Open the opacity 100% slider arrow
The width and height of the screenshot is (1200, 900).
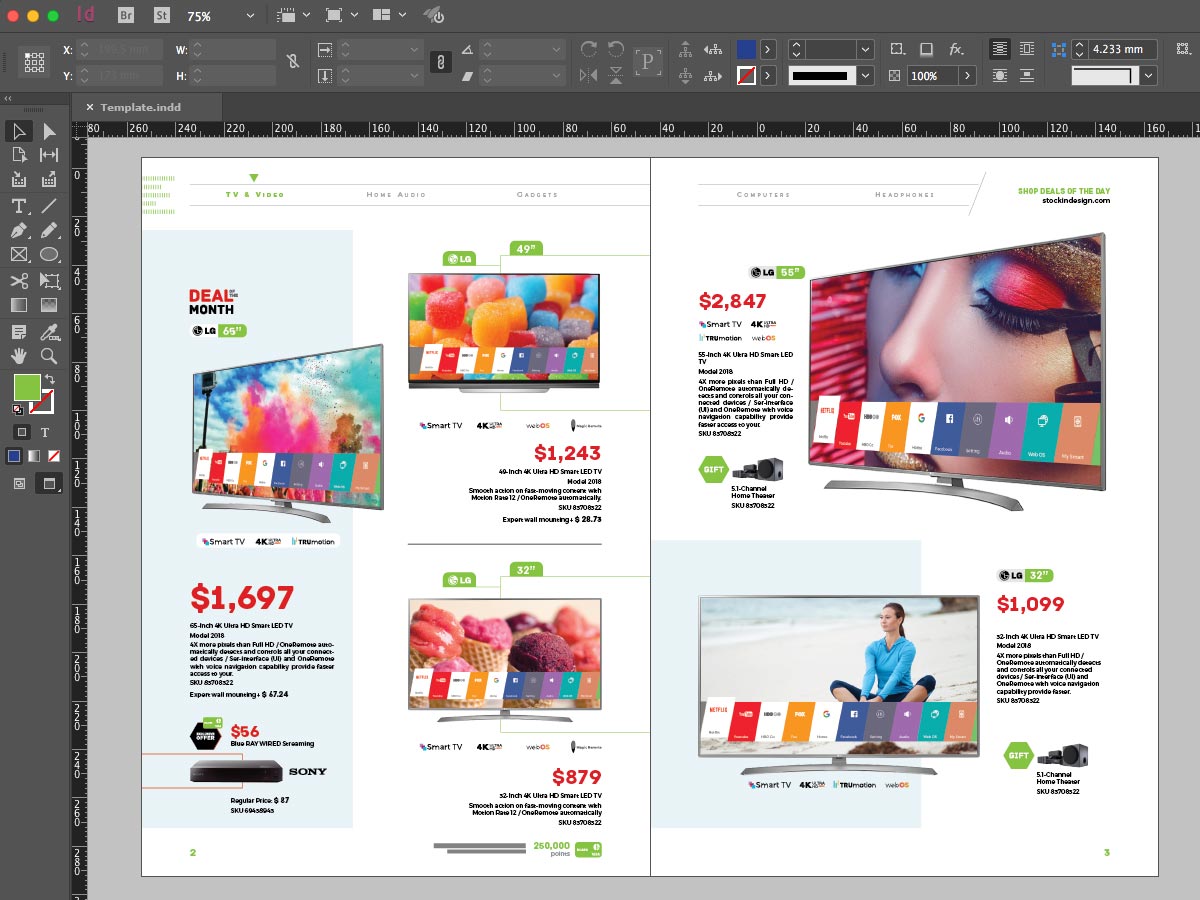click(x=968, y=75)
